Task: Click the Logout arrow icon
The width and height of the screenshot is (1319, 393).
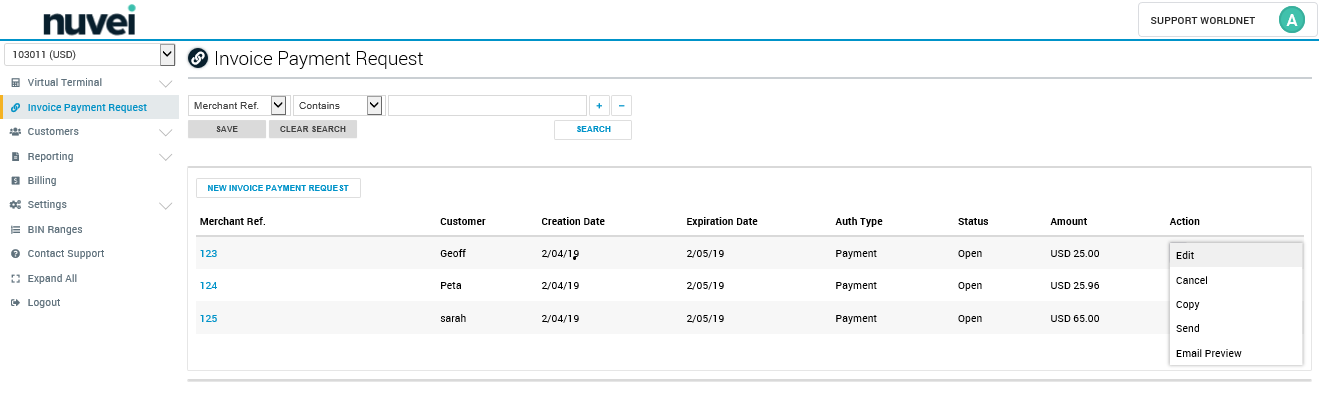Action: tap(16, 302)
